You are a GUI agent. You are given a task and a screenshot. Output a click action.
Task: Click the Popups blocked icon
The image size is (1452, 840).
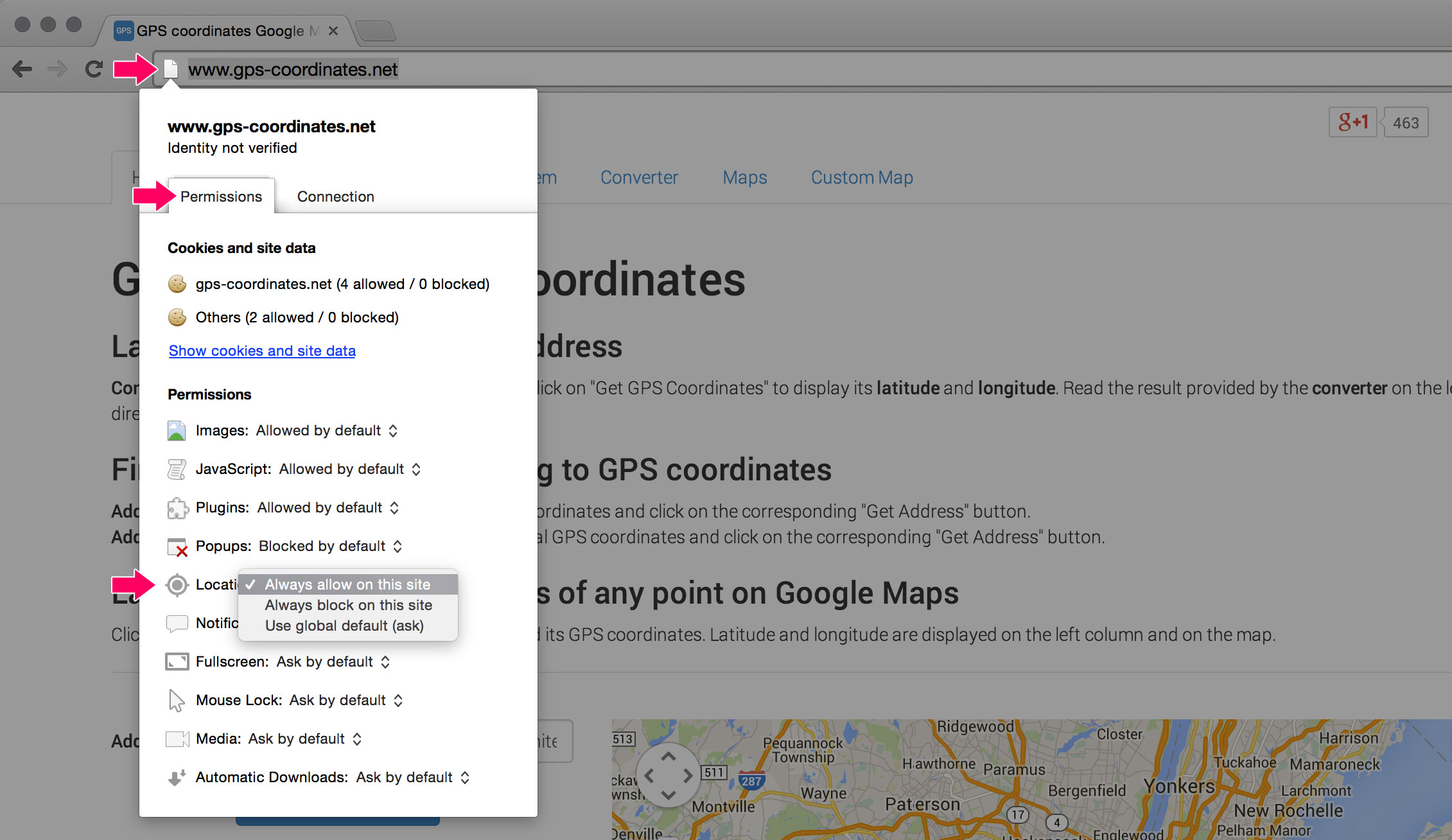(x=177, y=547)
